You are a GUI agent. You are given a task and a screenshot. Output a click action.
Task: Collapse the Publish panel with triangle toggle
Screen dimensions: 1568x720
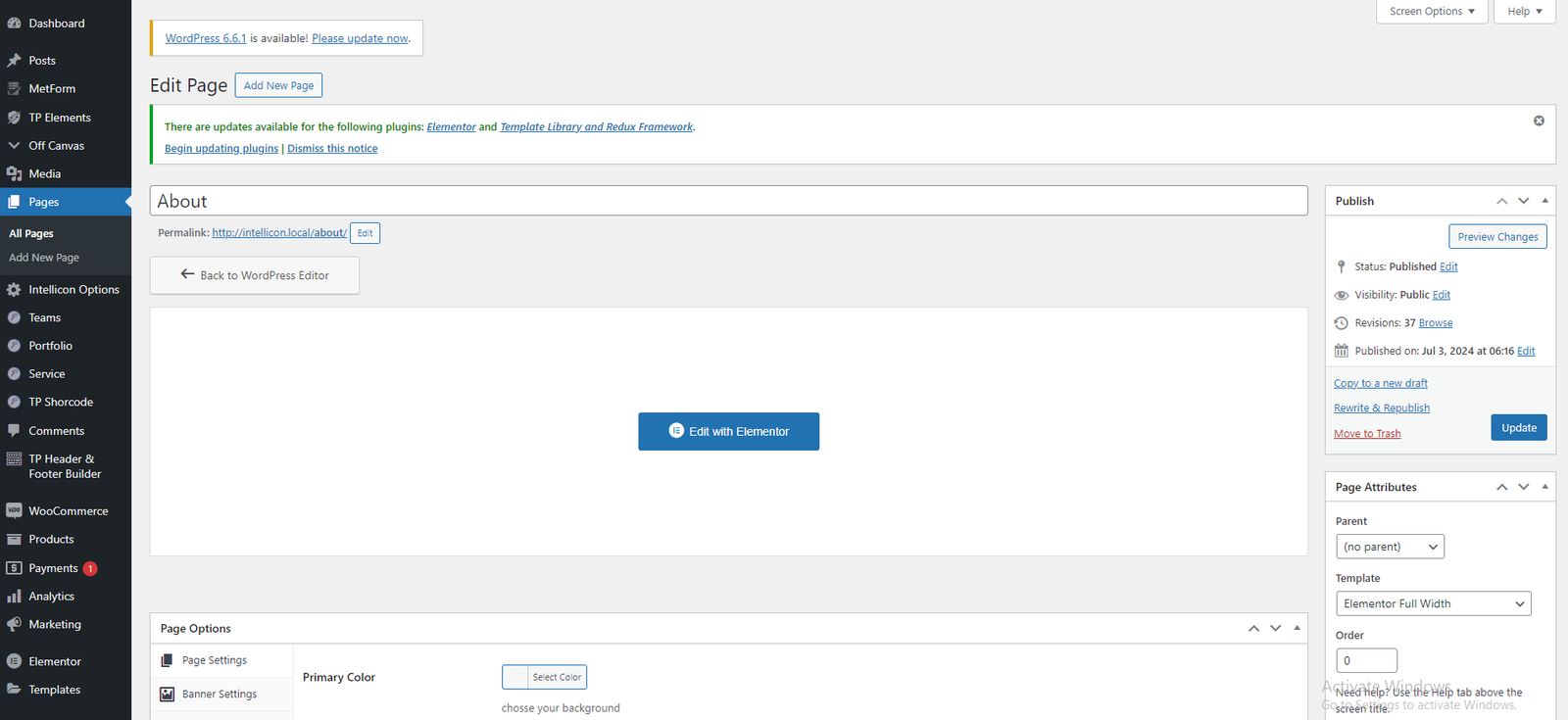click(x=1544, y=201)
